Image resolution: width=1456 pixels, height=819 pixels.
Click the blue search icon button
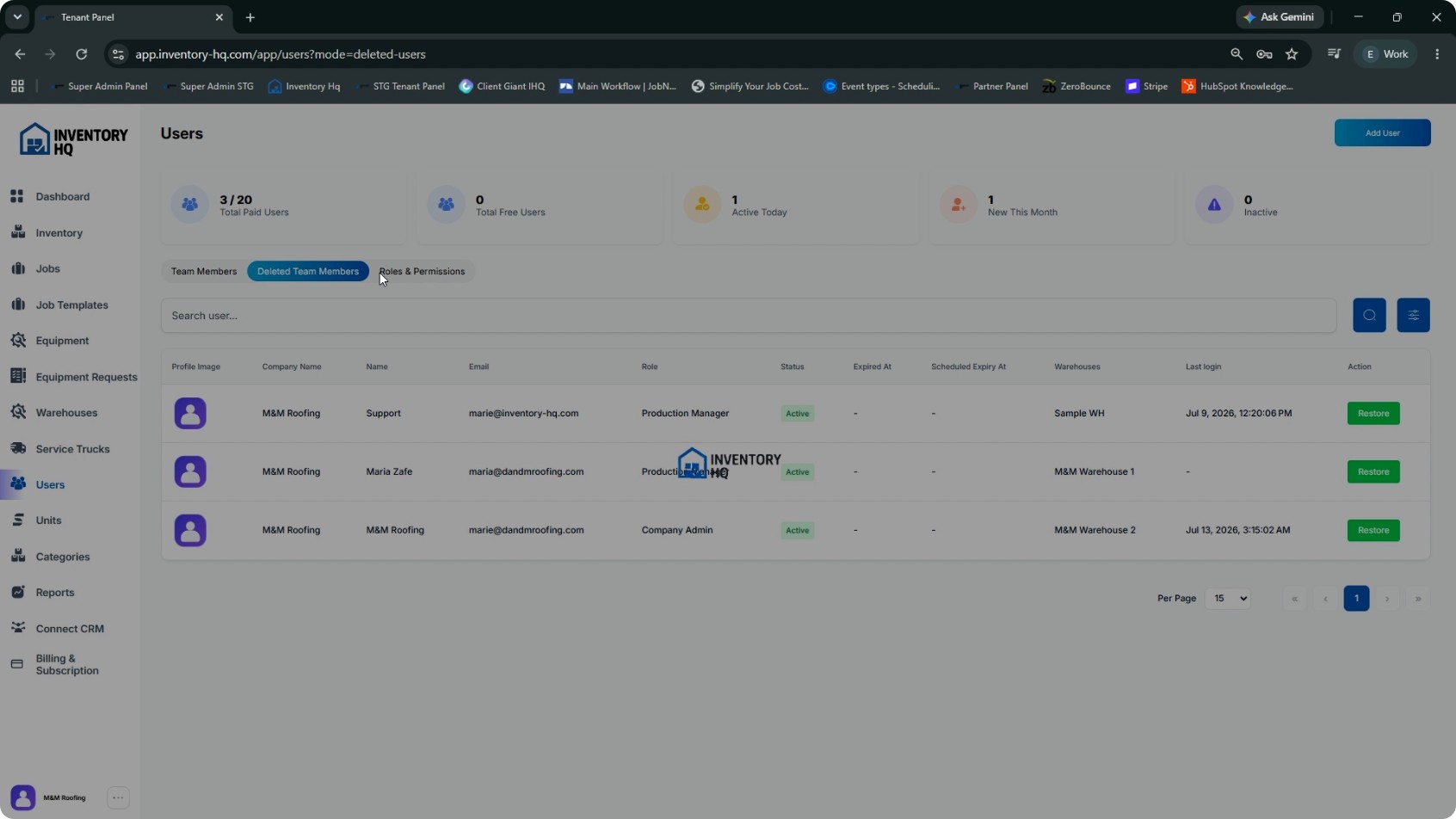coord(1369,316)
